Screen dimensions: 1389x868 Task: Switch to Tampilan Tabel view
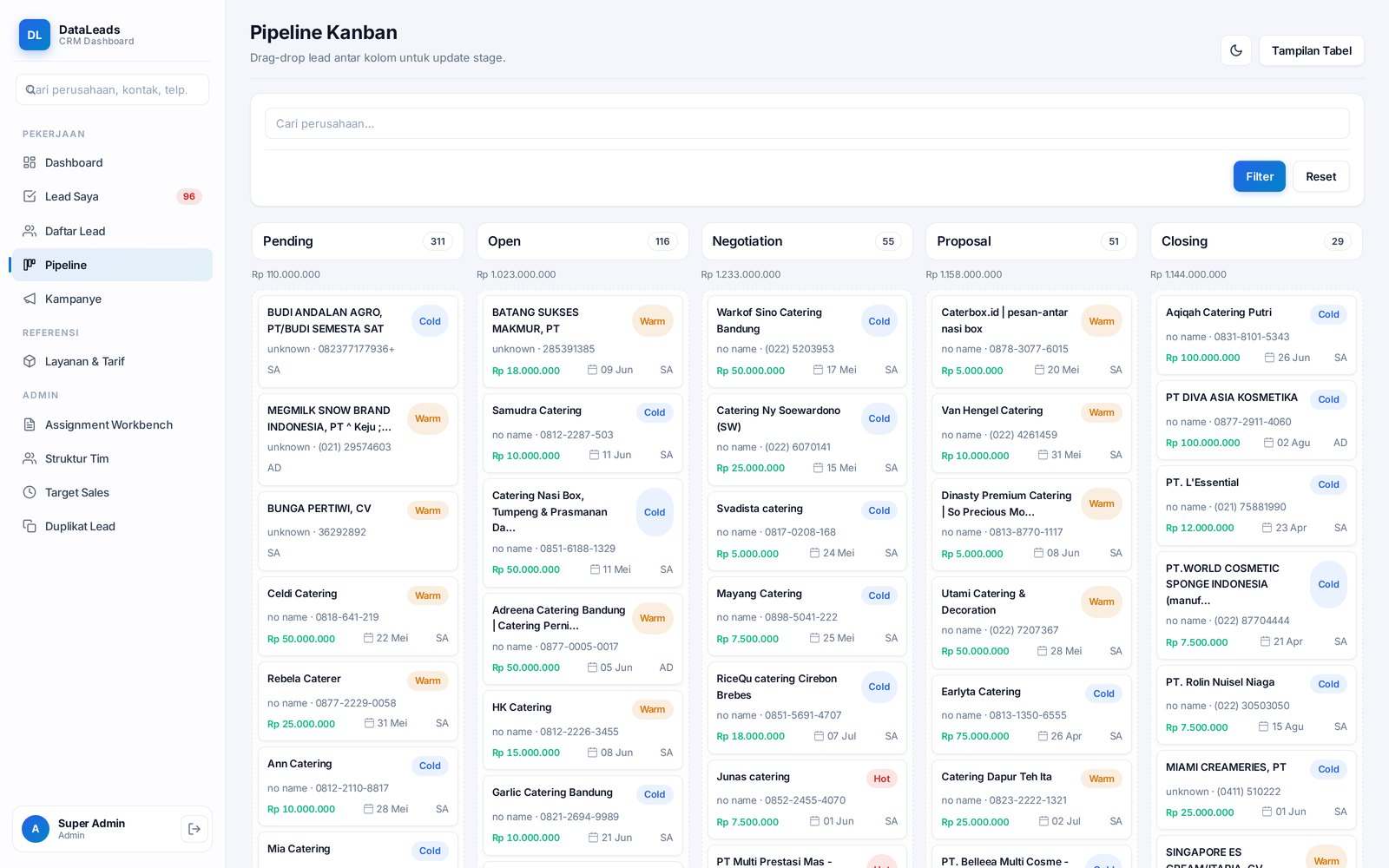[x=1311, y=50]
